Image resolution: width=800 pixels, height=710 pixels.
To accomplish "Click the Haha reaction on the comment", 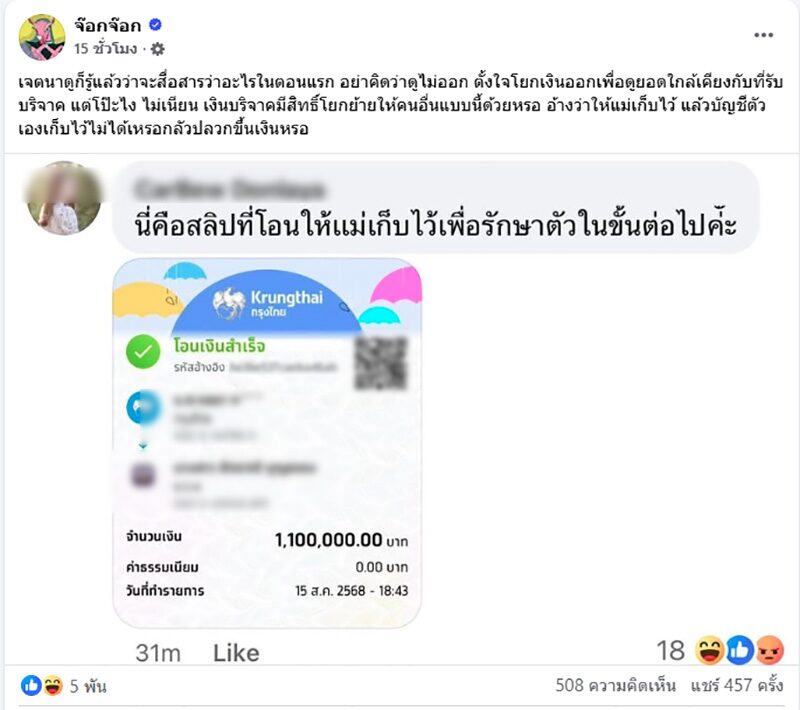I will pos(709,650).
